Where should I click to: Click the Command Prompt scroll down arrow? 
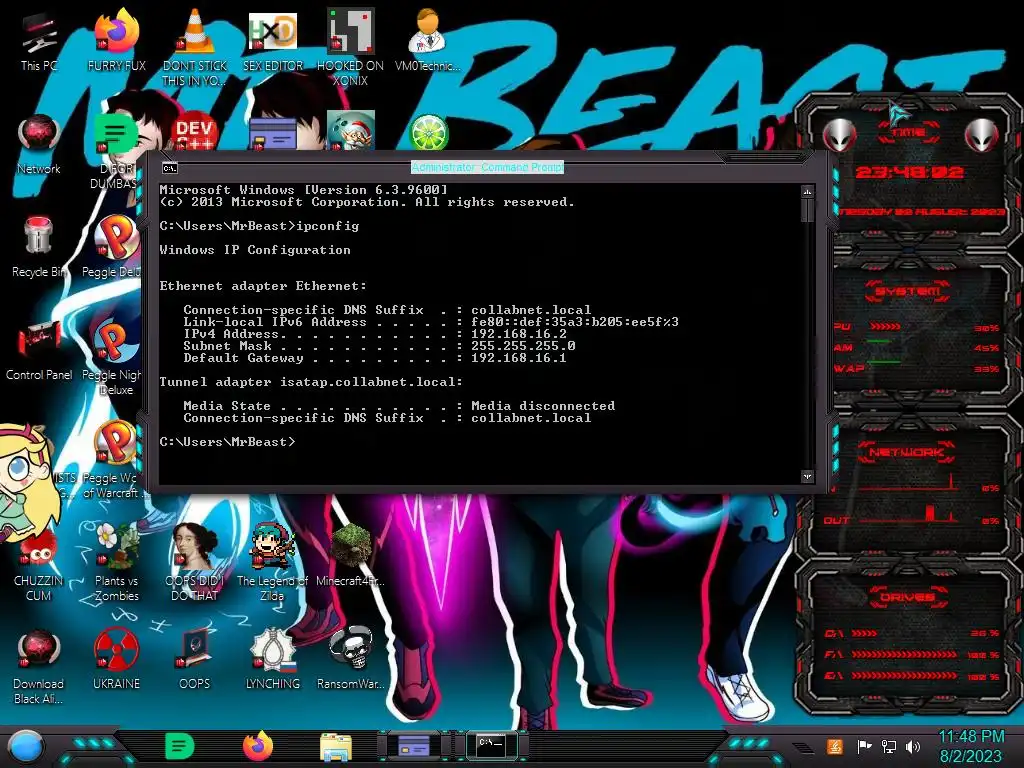point(807,476)
